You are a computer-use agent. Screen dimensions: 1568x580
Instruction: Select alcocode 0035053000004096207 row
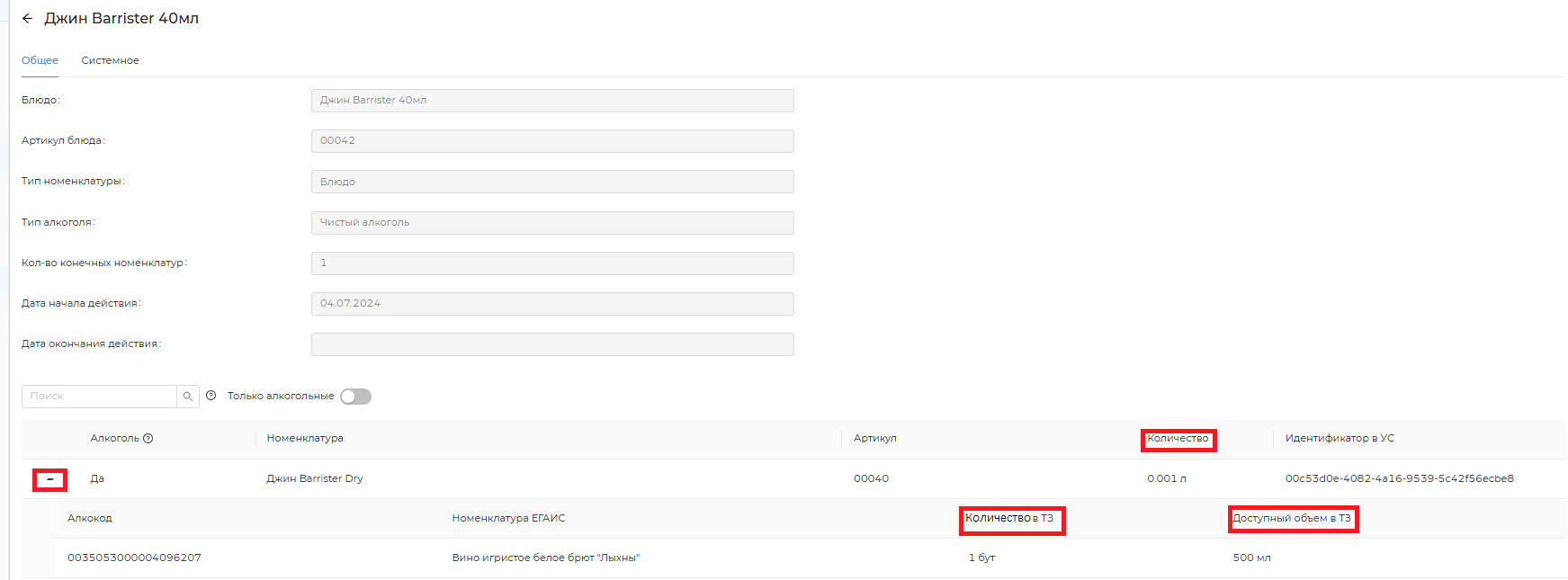point(135,558)
